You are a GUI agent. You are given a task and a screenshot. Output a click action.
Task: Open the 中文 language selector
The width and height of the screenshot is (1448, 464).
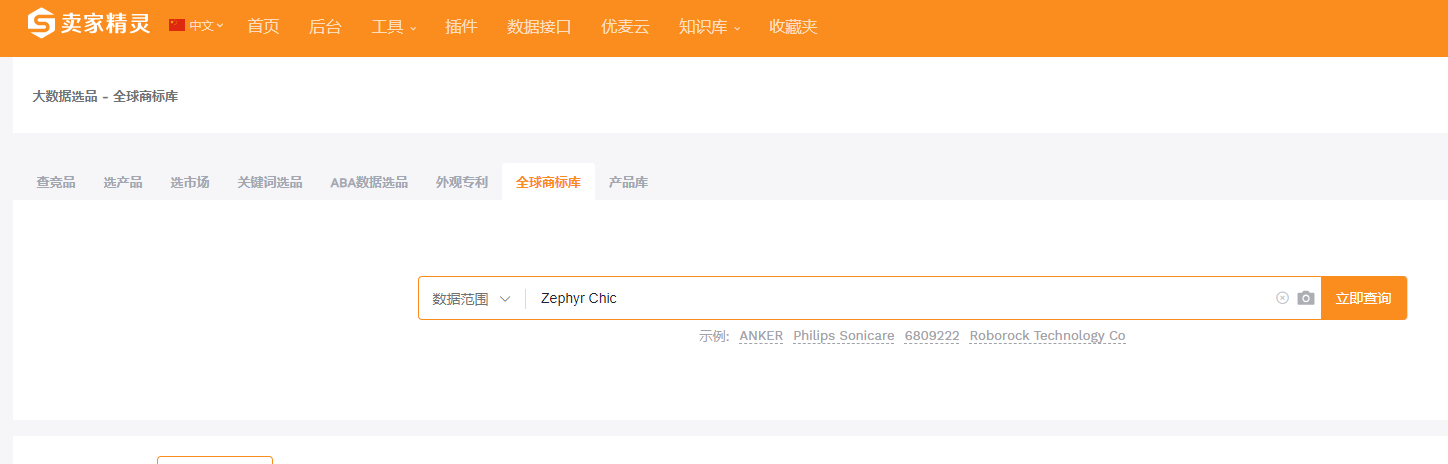[206, 25]
